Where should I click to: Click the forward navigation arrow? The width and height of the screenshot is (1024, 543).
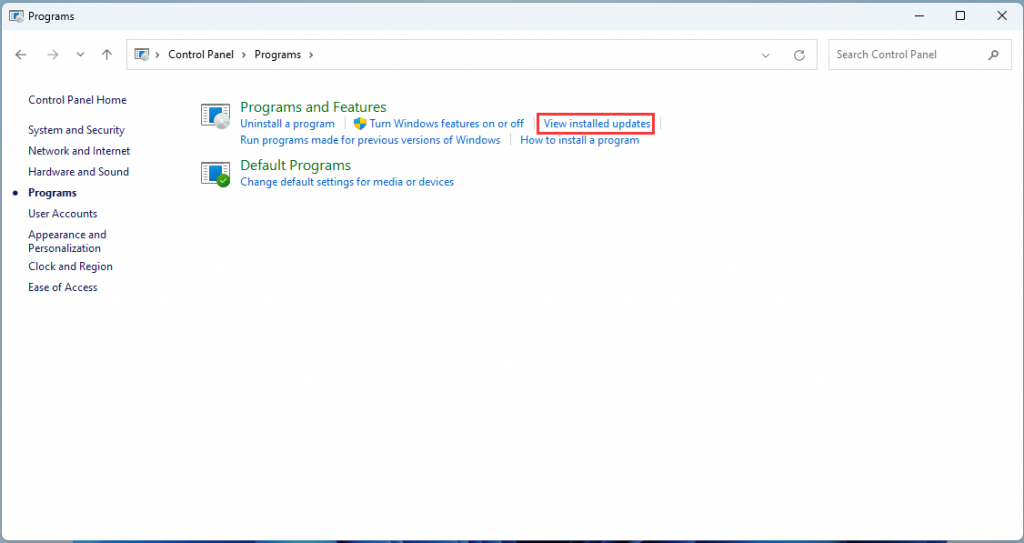[x=52, y=55]
